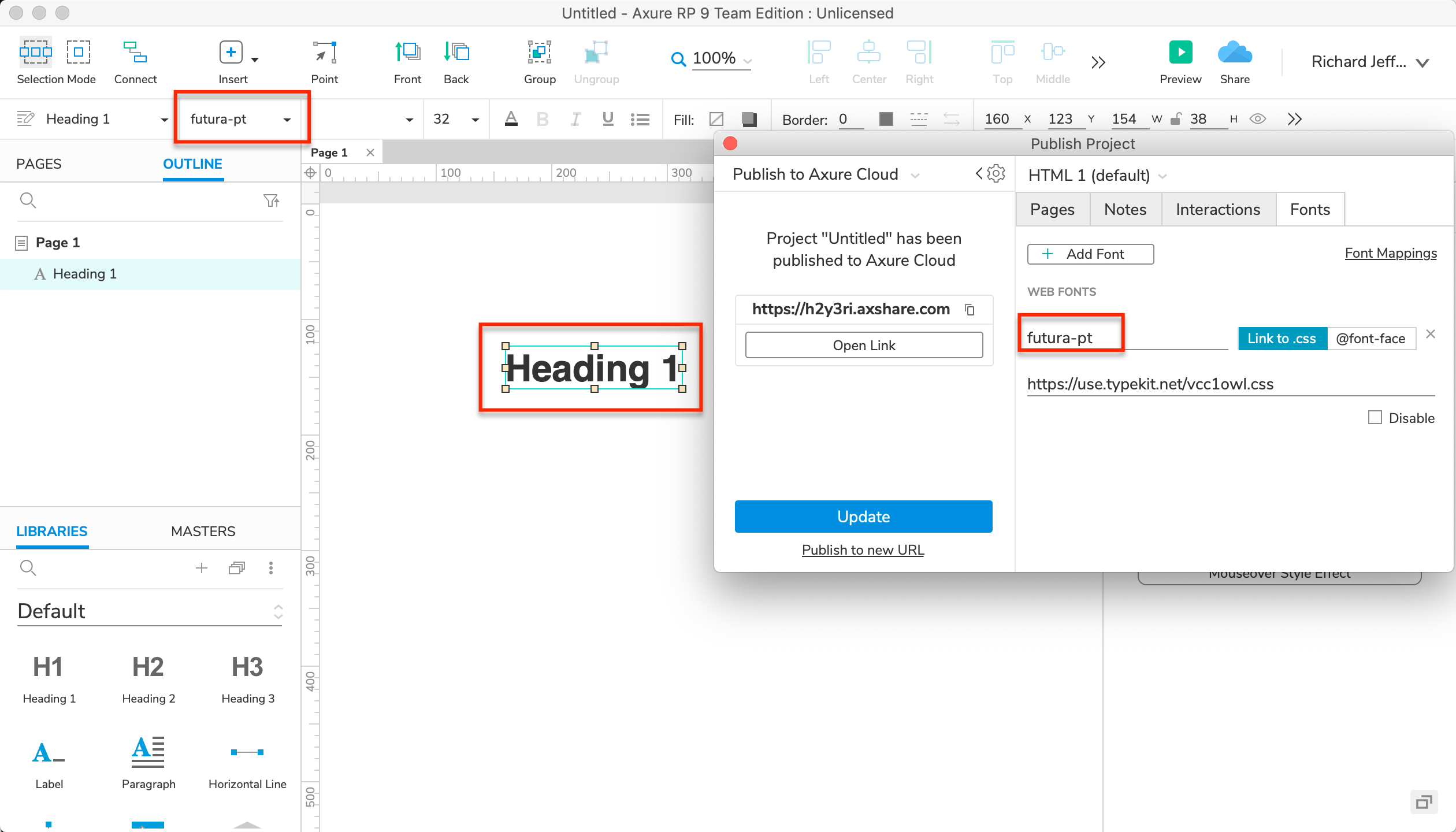Switch to the Interactions tab

[1217, 209]
